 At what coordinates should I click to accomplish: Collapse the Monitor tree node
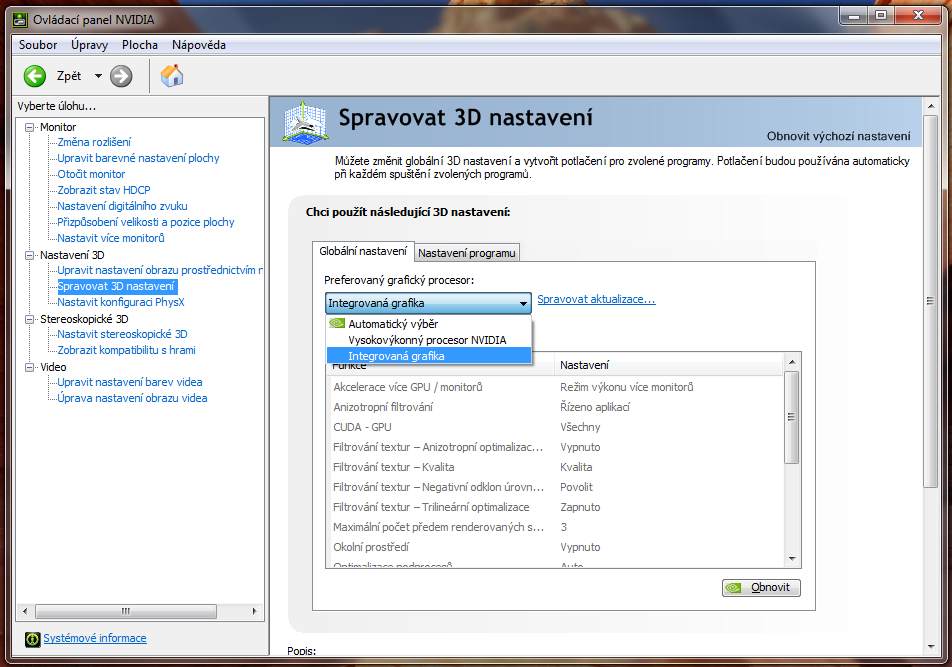pos(30,127)
